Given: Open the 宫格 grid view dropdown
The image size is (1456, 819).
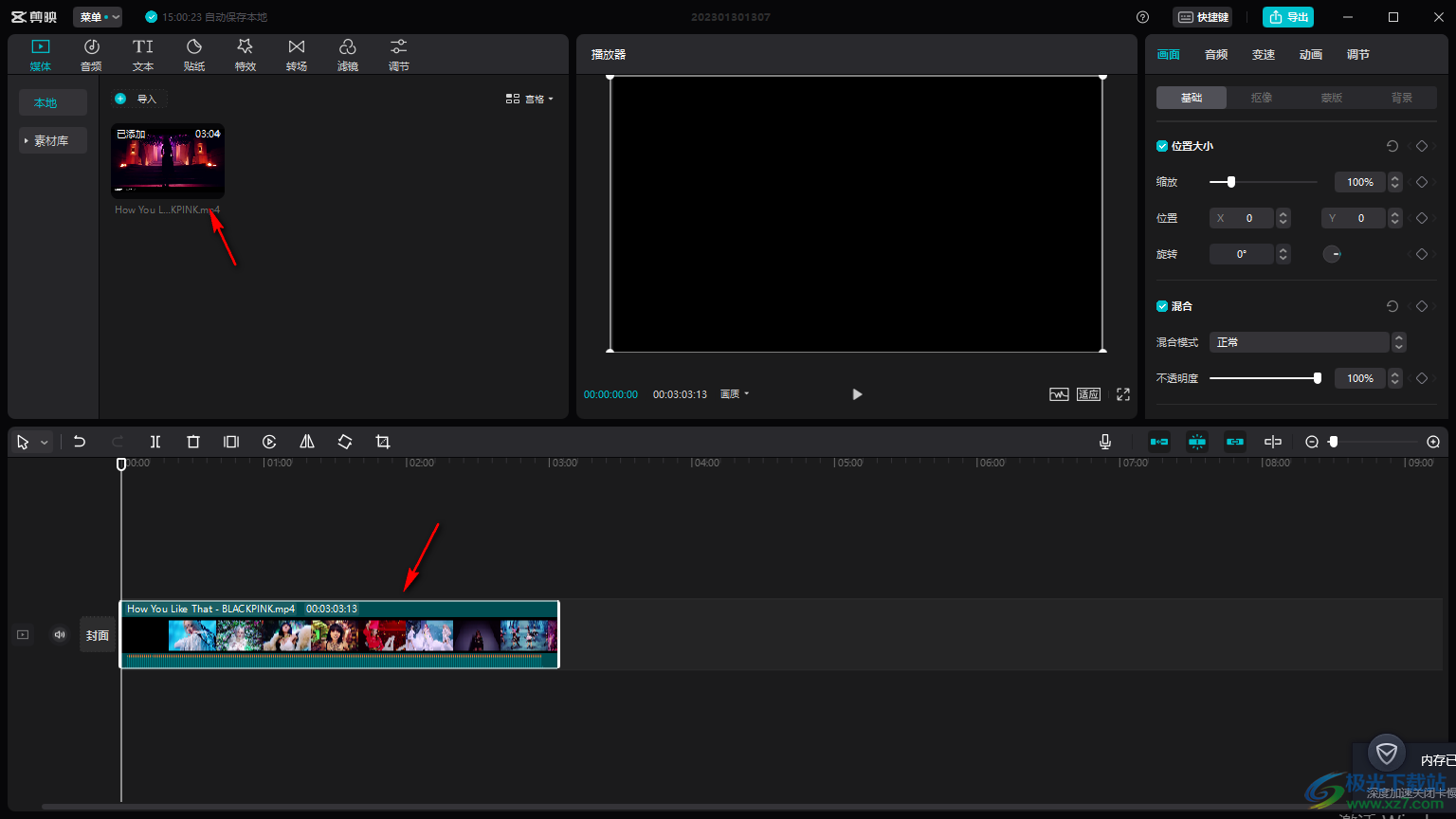Looking at the screenshot, I should coord(530,99).
